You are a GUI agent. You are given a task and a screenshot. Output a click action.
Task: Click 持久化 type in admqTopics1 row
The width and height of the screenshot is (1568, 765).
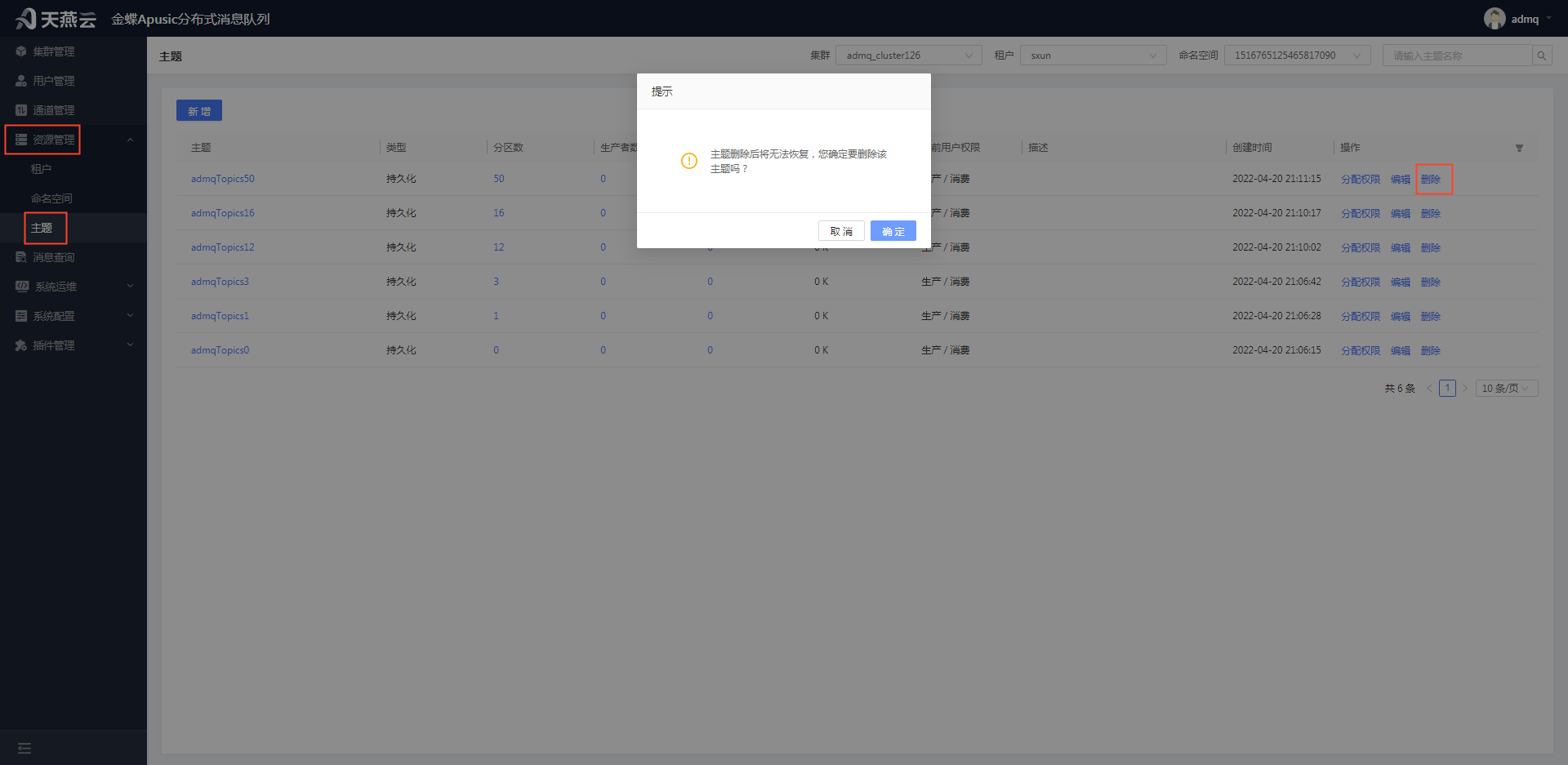tap(401, 316)
